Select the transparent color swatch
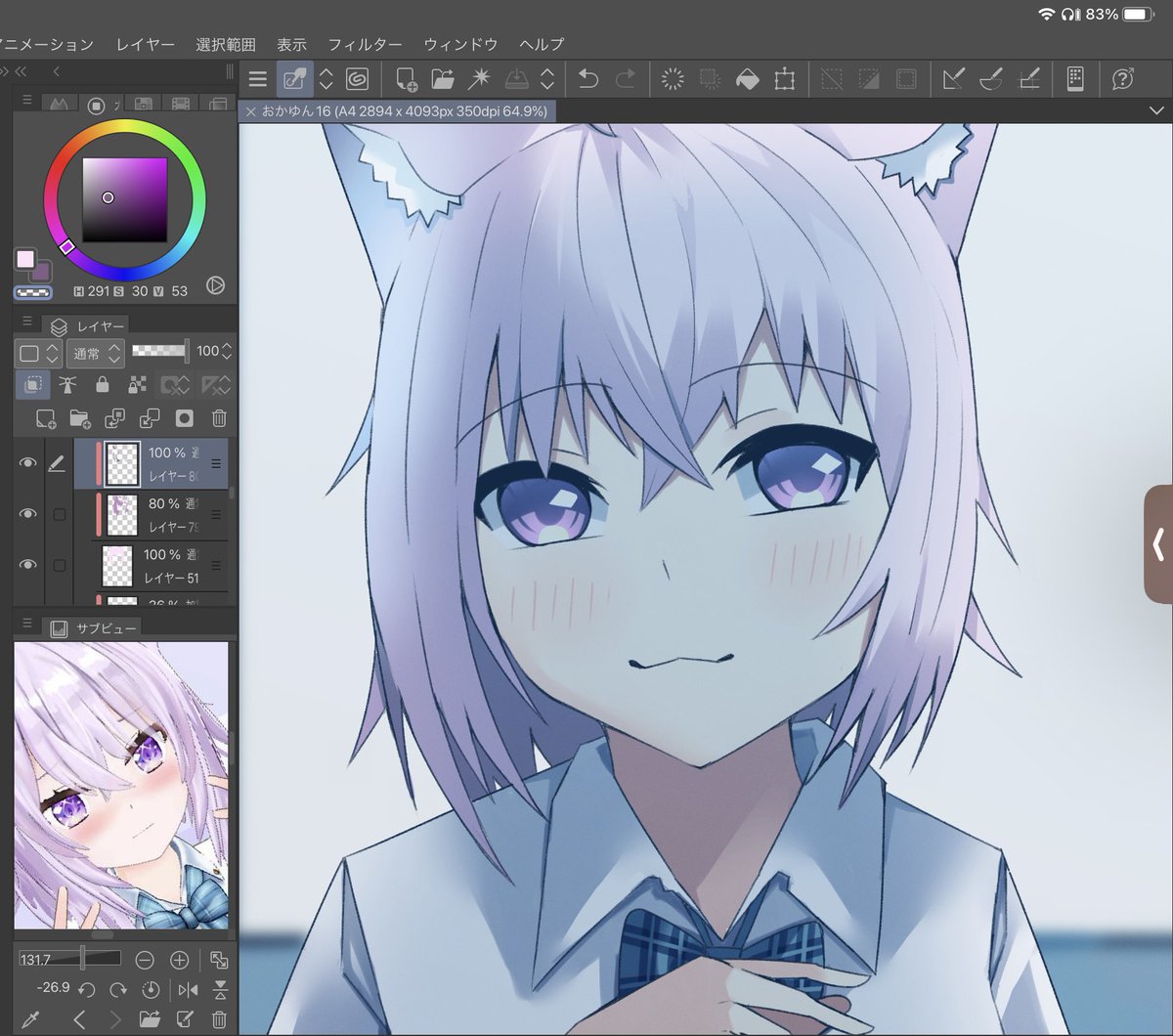Viewport: 1173px width, 1036px height. [x=33, y=291]
